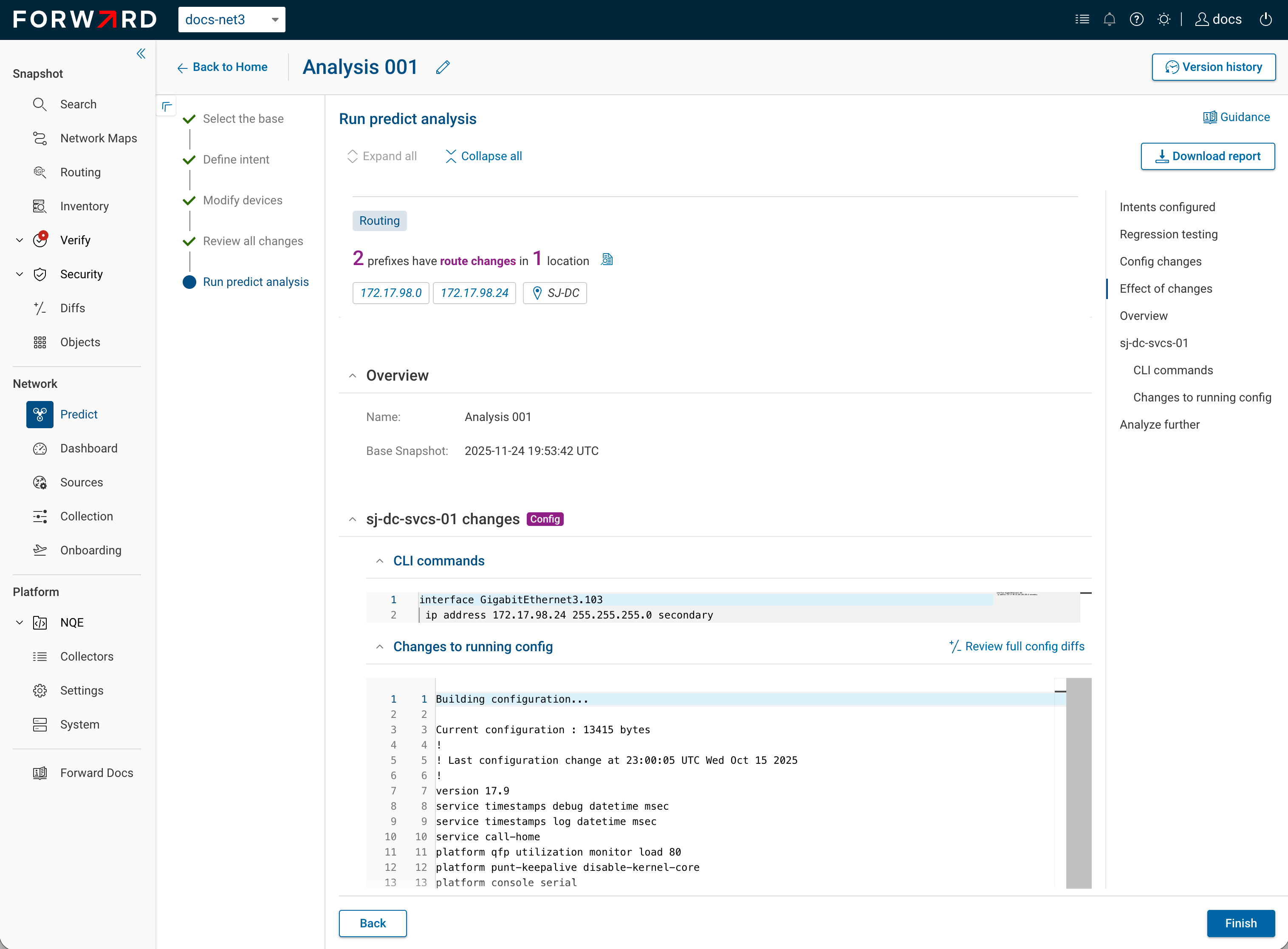Click the list icon in the top bar

click(x=1082, y=20)
